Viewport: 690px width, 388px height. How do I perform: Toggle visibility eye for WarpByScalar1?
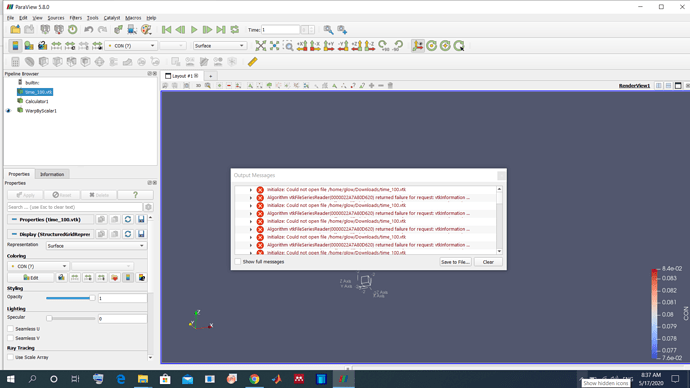click(x=8, y=111)
